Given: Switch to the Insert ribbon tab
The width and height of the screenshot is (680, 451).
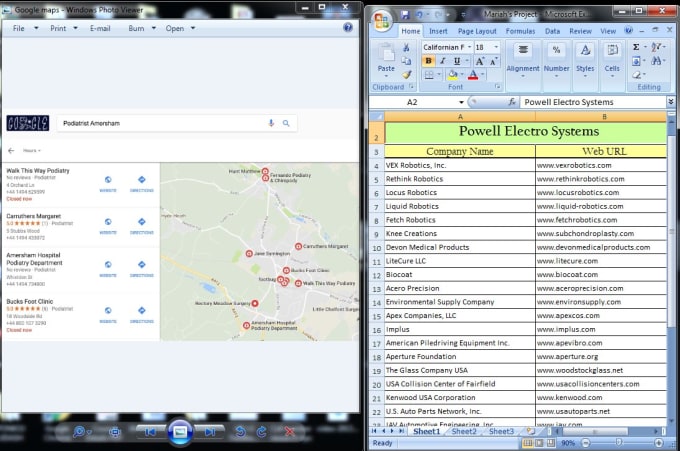Looking at the screenshot, I should tap(438, 31).
